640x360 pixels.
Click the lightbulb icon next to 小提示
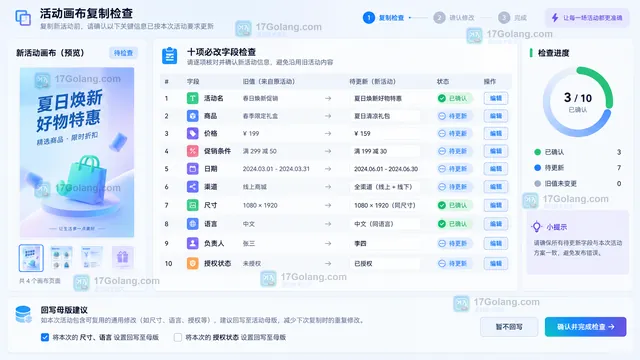(536, 227)
